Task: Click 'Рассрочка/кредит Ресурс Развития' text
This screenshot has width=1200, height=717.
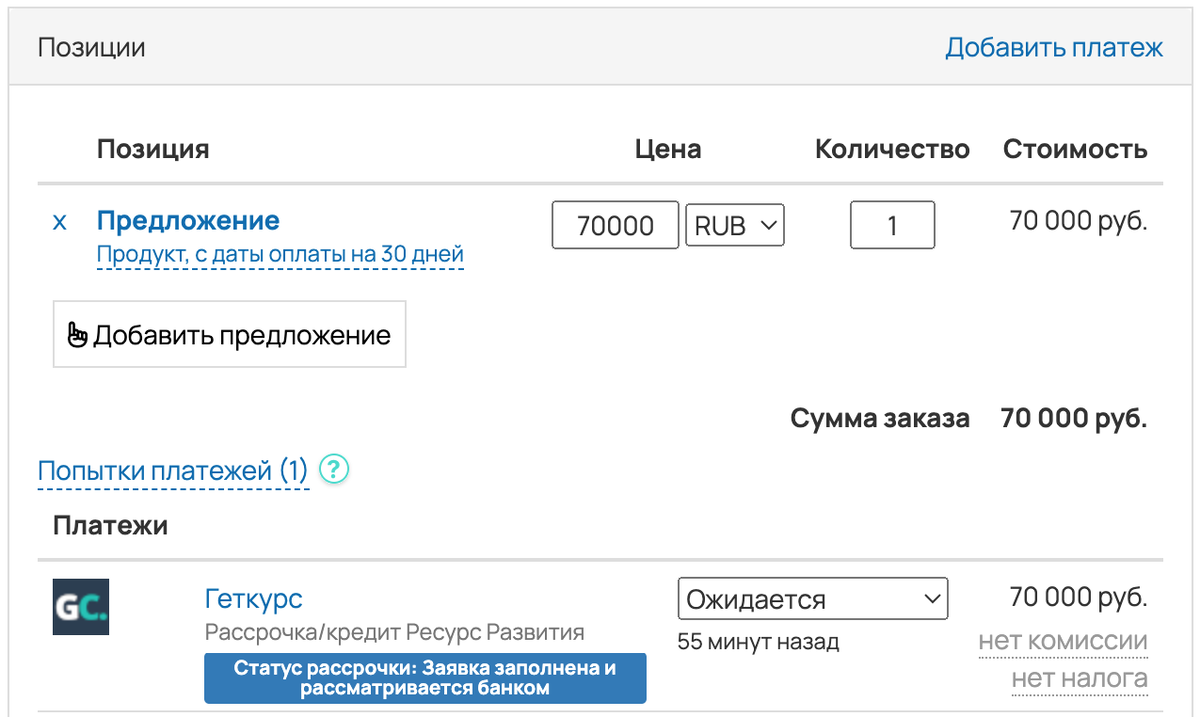Action: (394, 633)
